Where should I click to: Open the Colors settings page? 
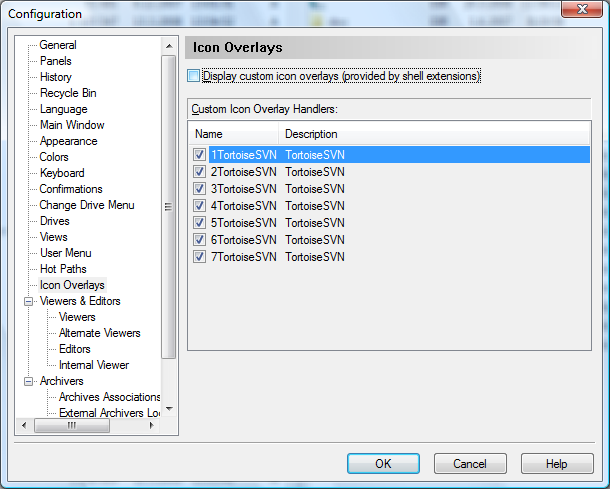click(x=54, y=157)
